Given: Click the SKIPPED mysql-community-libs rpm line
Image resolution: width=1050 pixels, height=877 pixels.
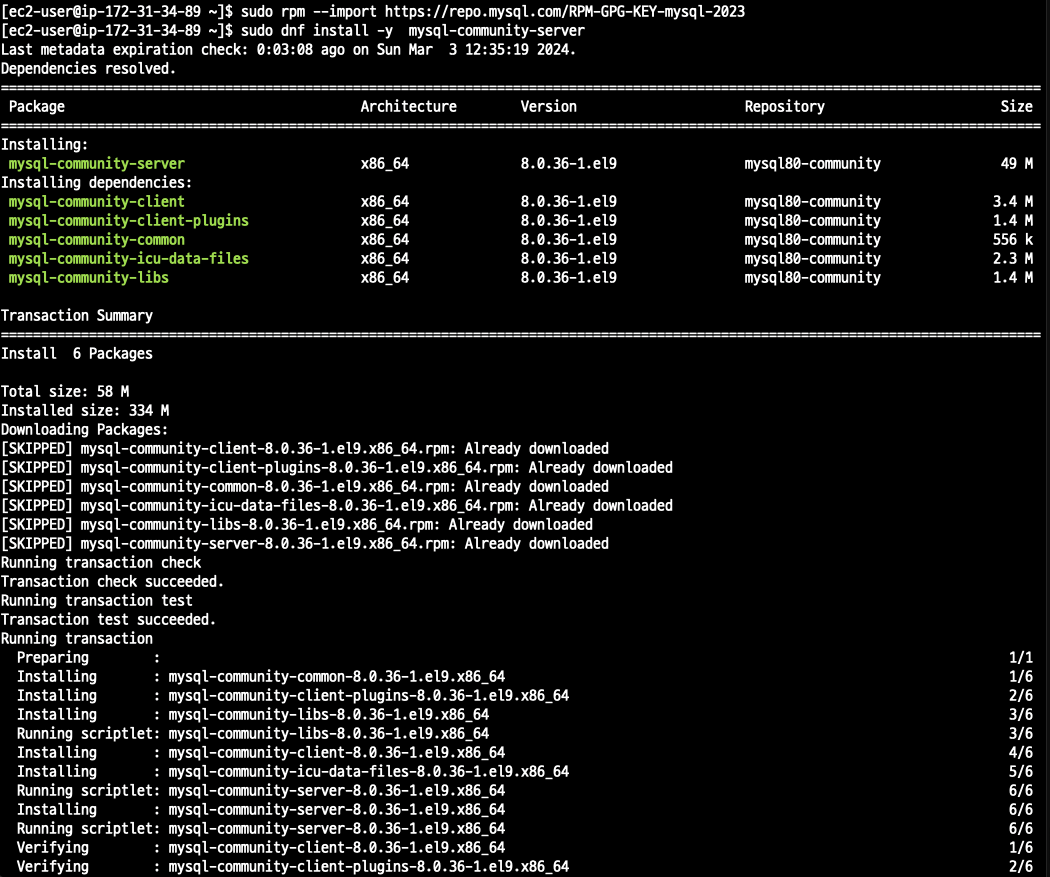Looking at the screenshot, I should pos(297,524).
